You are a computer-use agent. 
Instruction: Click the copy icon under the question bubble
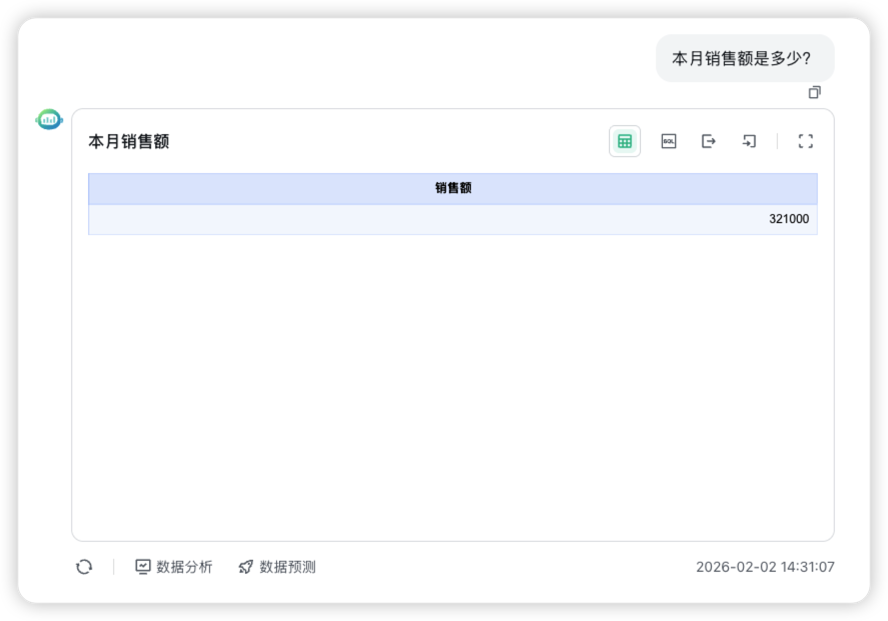coord(815,92)
